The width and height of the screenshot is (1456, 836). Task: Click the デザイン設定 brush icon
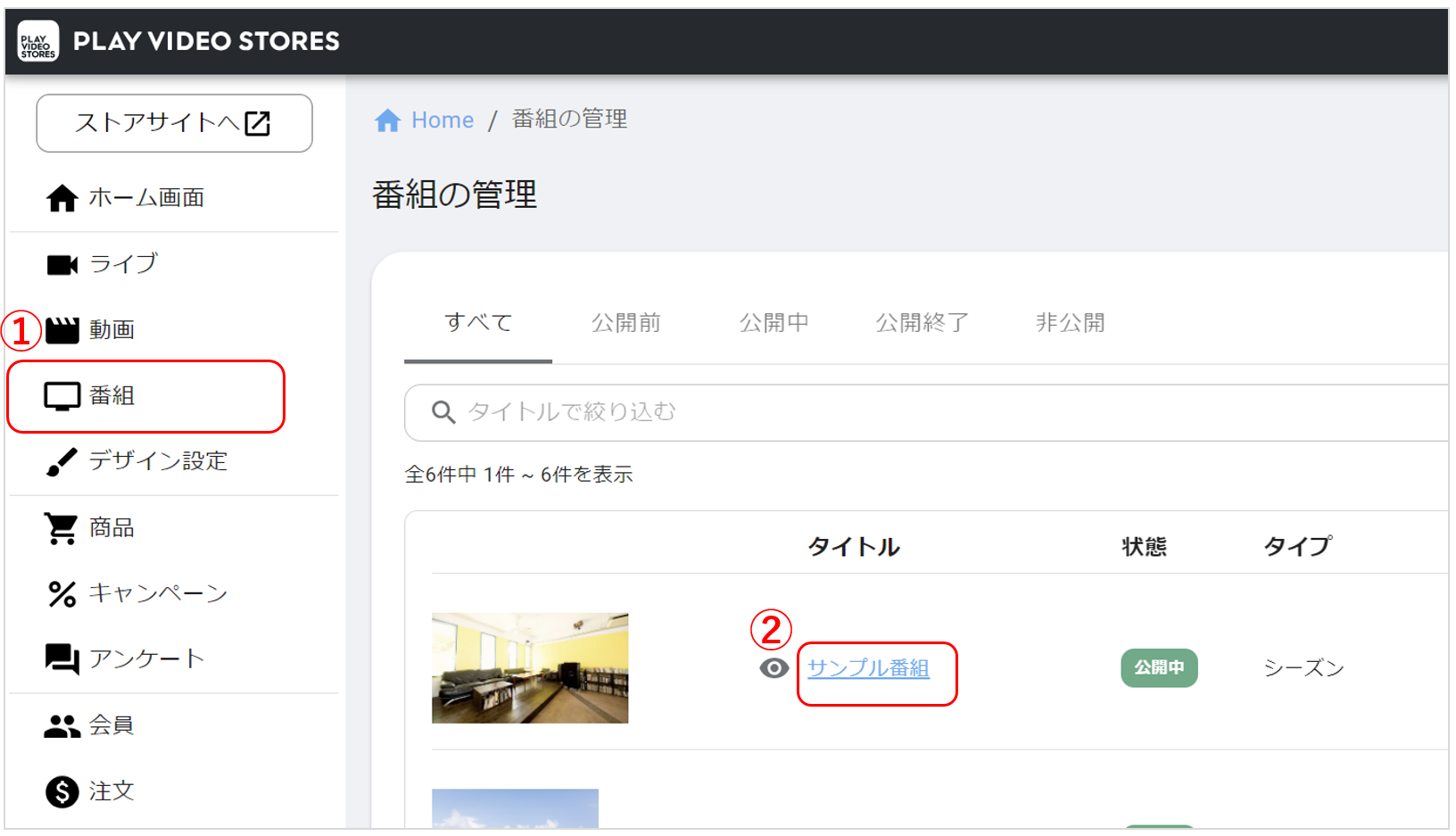click(x=62, y=461)
